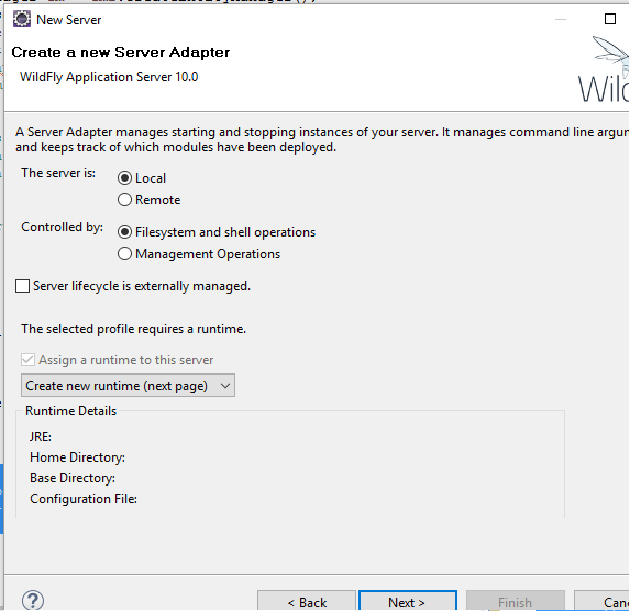This screenshot has height=611, width=629.
Task: Click the 'Create a new Server Adapter' heading
Action: [x=121, y=52]
